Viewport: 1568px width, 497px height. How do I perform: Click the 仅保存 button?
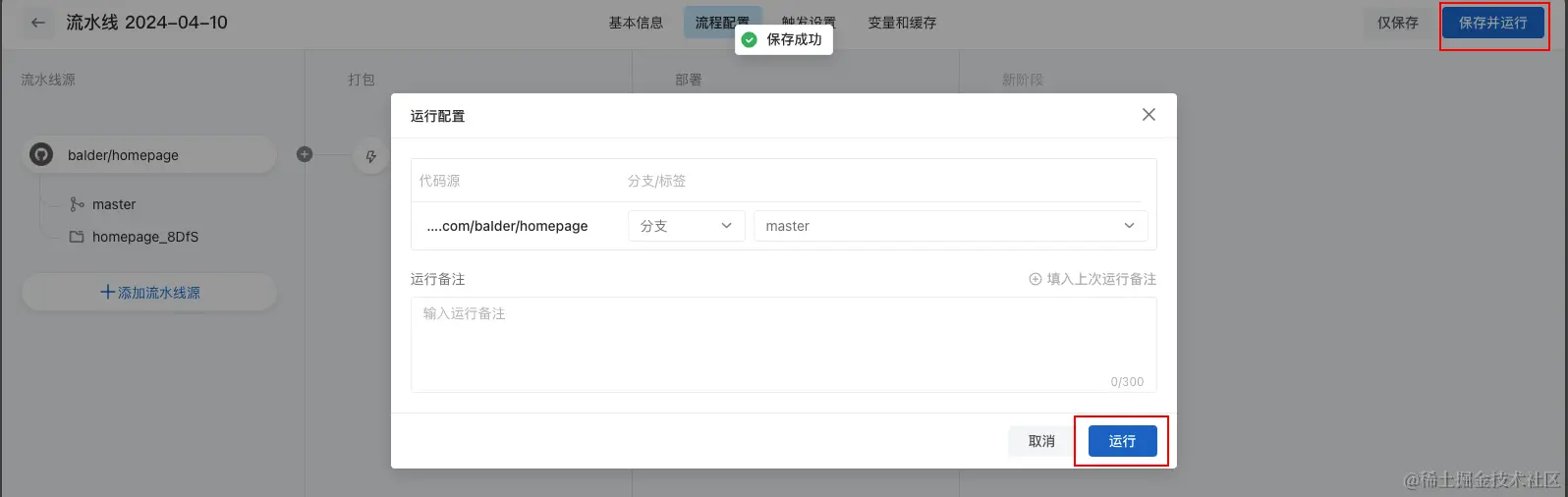tap(1397, 23)
